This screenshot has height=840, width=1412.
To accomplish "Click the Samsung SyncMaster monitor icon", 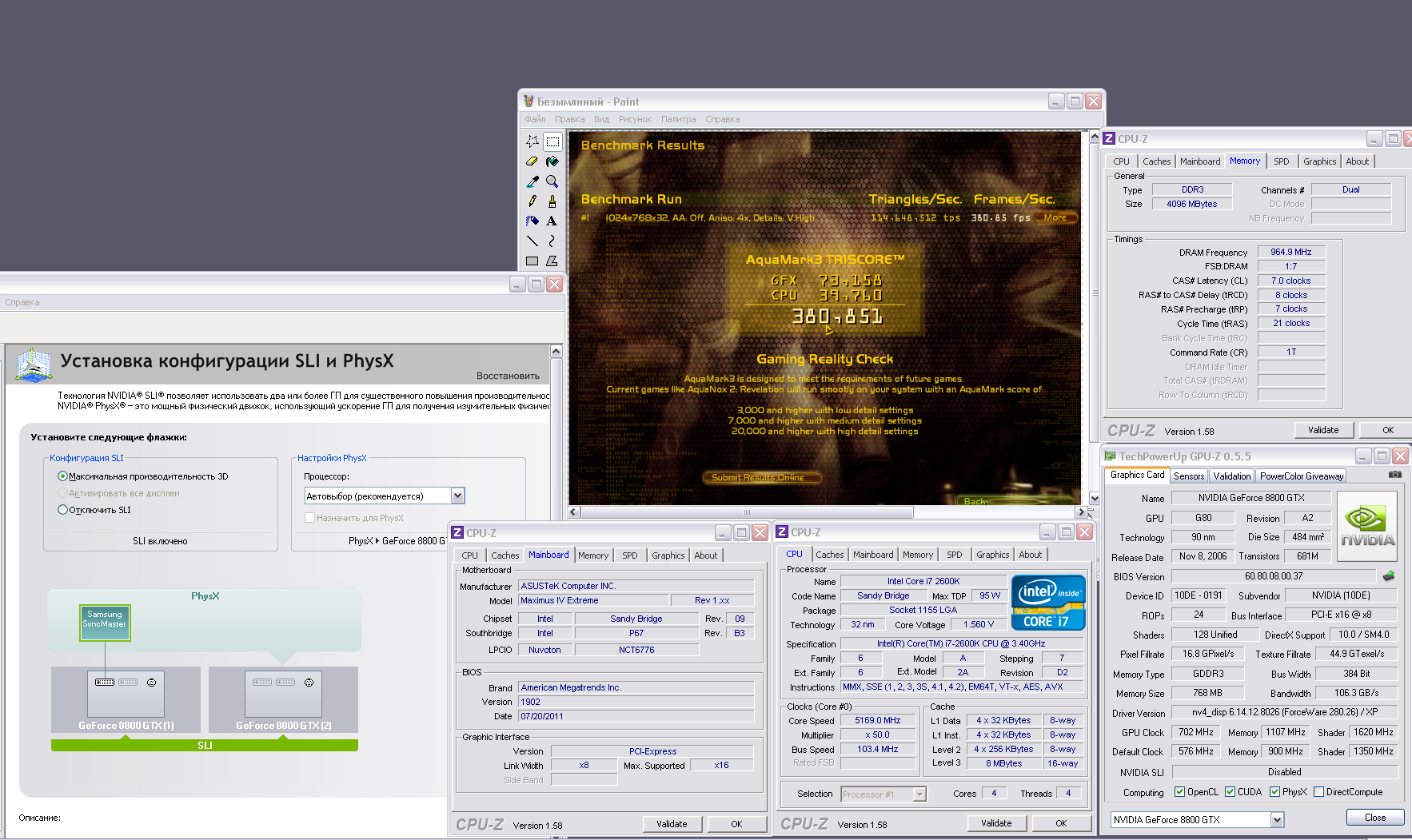I will click(105, 623).
